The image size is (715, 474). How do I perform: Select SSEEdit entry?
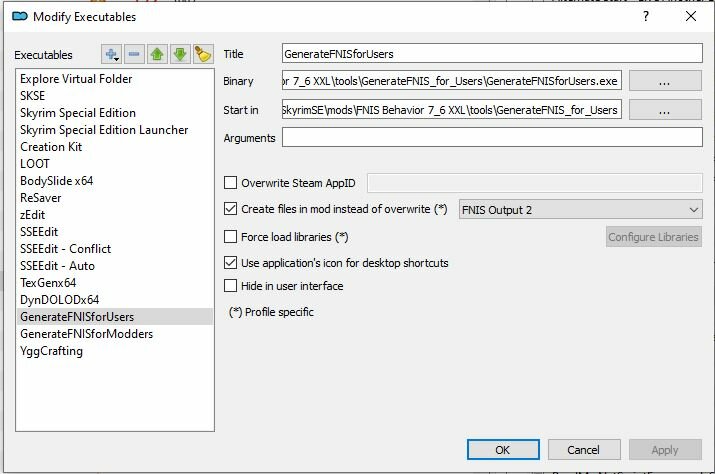(115, 232)
